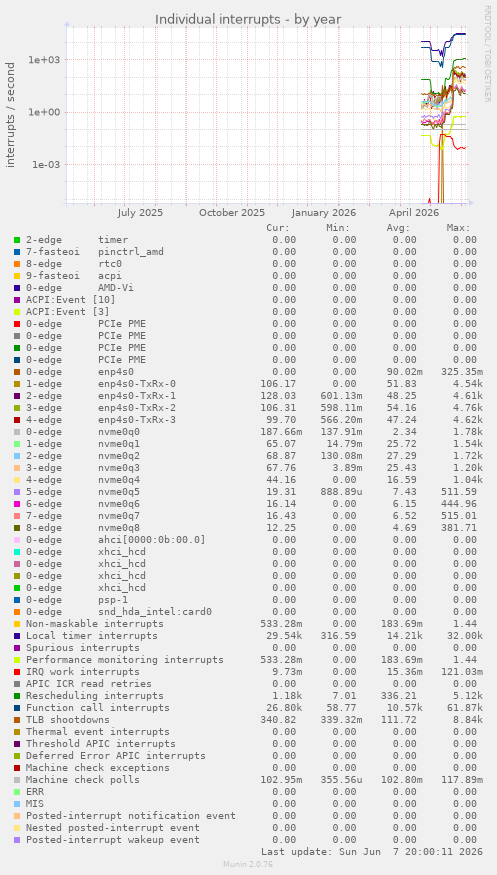Image resolution: width=497 pixels, height=875 pixels.
Task: Click the 'April 2026' x-axis label
Action: coord(414,213)
